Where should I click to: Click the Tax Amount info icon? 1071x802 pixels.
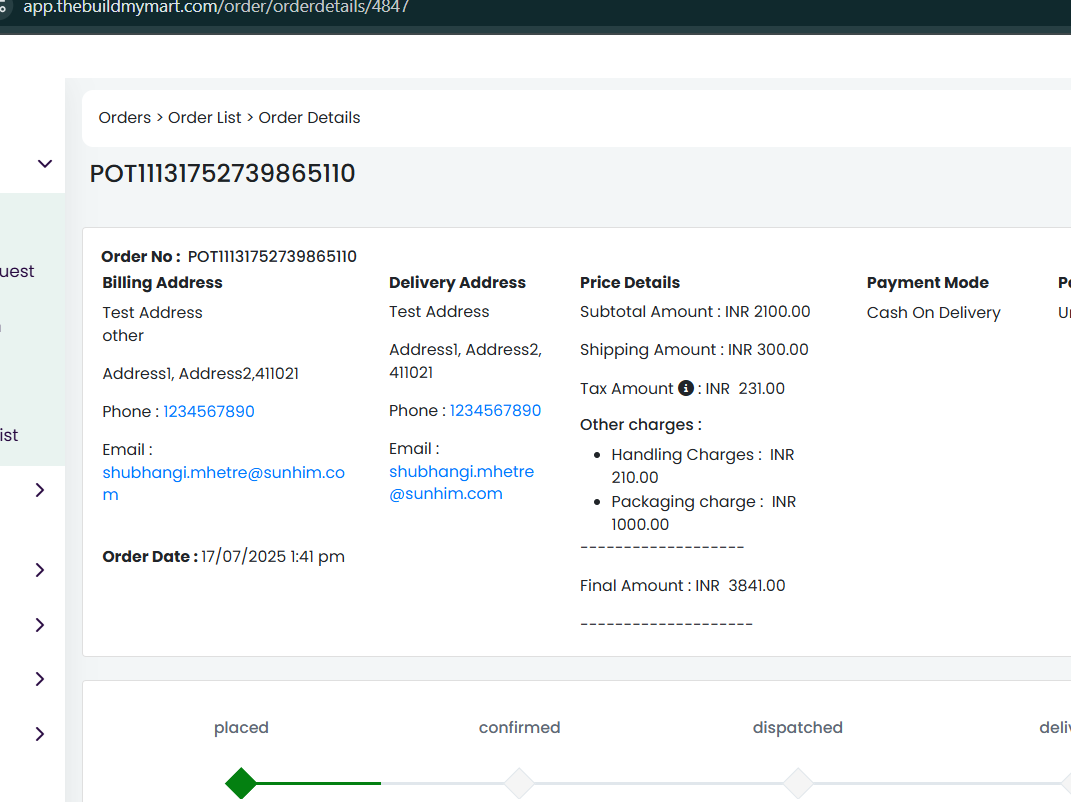686,388
